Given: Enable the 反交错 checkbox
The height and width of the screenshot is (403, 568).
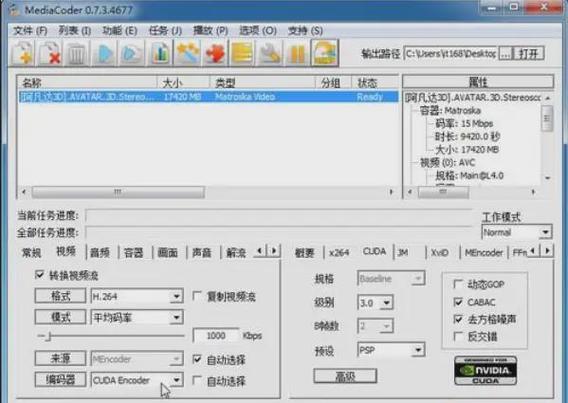Looking at the screenshot, I should pyautogui.click(x=458, y=337).
